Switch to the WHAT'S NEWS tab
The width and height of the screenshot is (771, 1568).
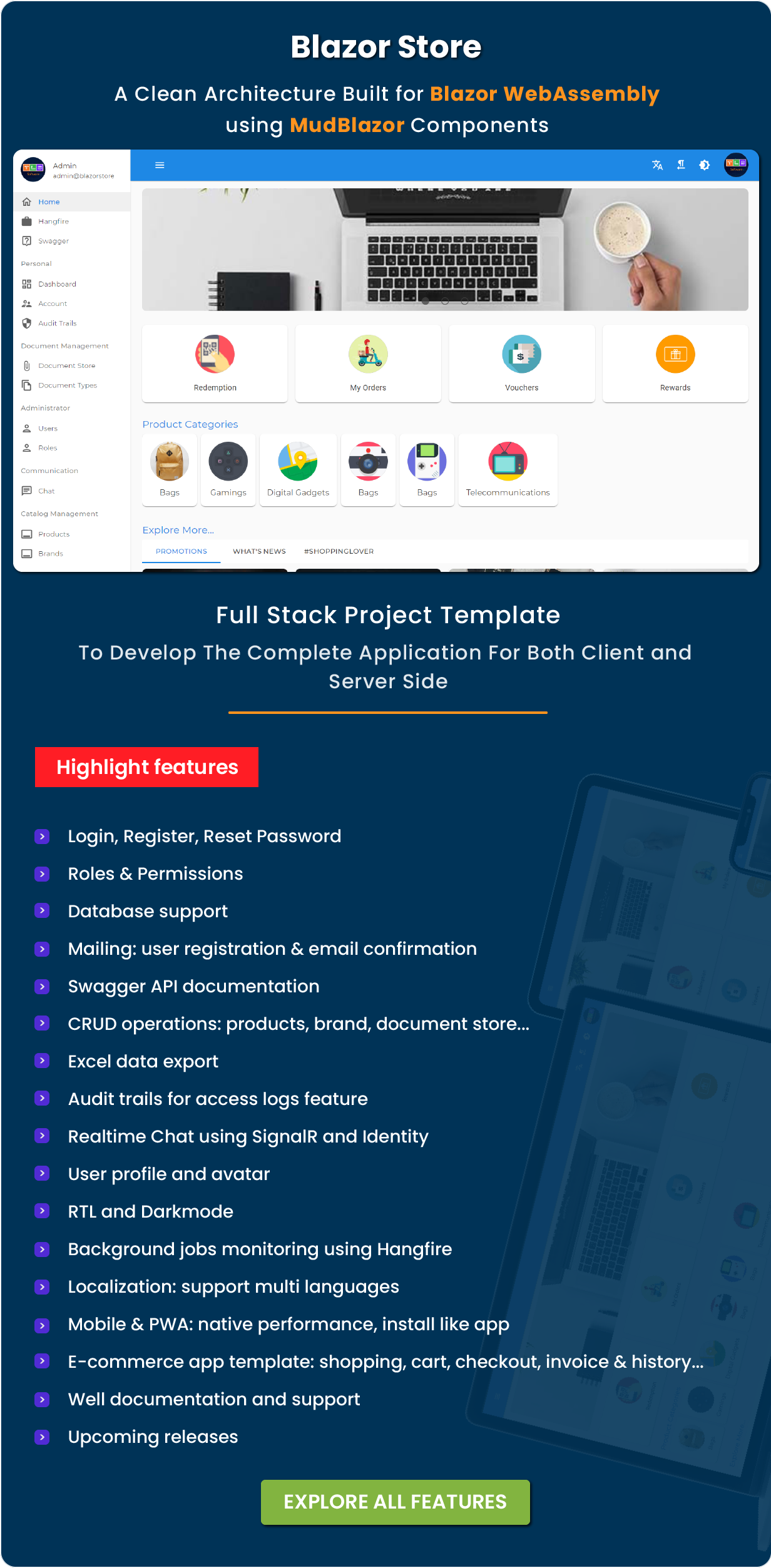coord(259,551)
